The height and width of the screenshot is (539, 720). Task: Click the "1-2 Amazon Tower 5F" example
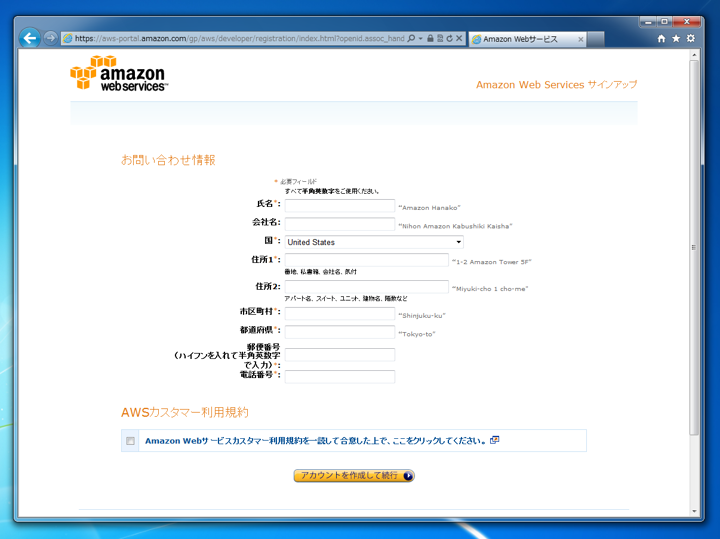[491, 262]
